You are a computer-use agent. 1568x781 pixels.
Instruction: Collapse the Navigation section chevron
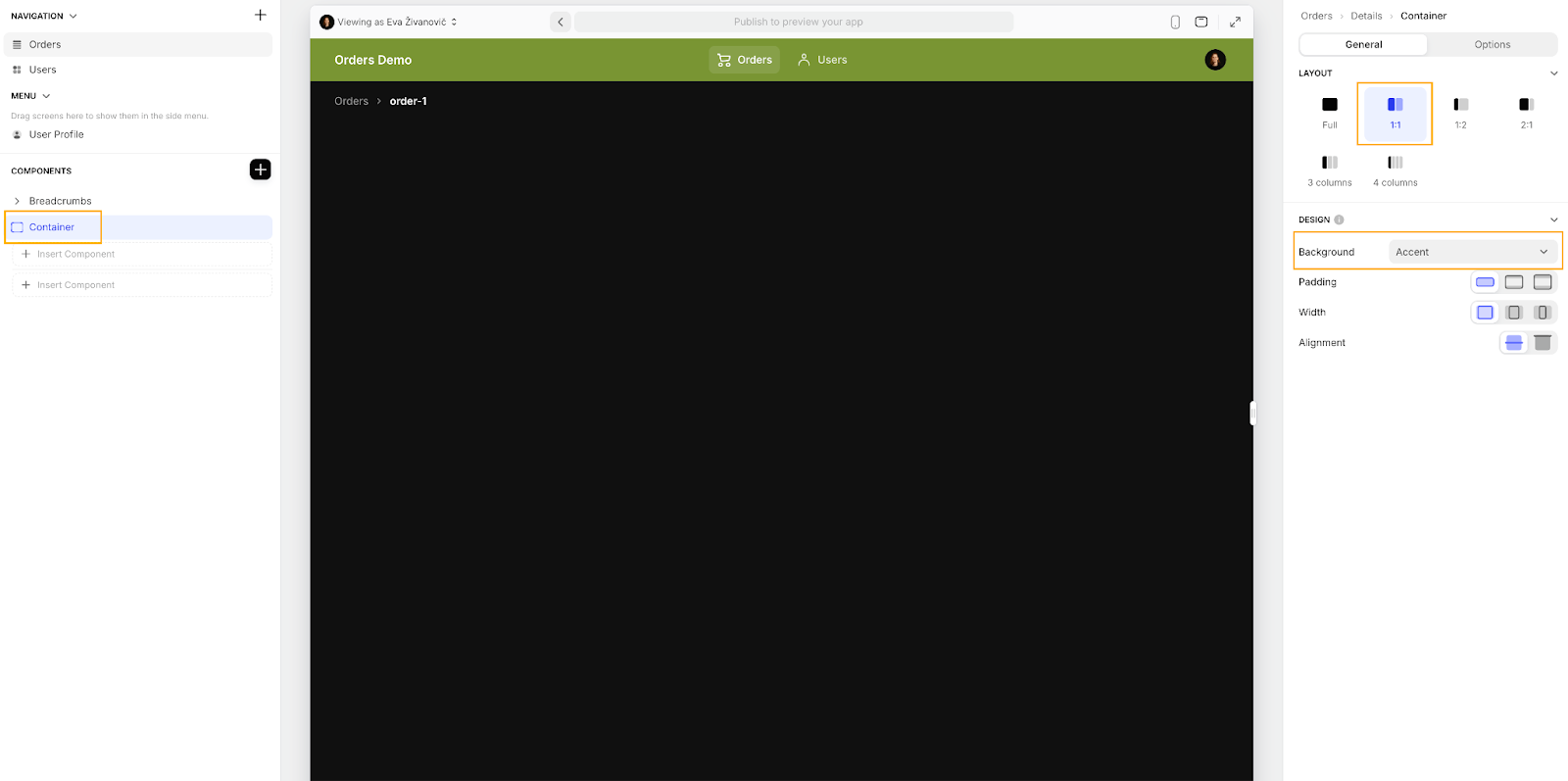pos(73,16)
